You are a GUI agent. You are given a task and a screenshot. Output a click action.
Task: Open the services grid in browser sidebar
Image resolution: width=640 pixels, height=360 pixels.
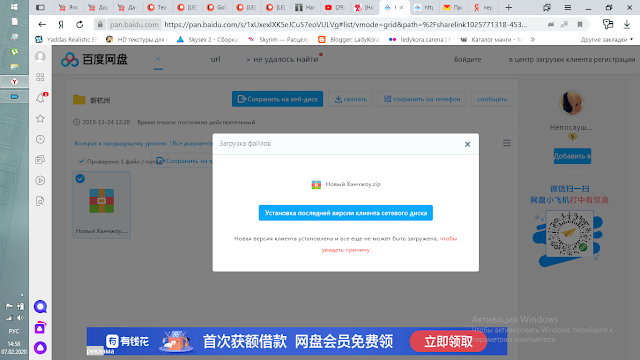(x=40, y=77)
